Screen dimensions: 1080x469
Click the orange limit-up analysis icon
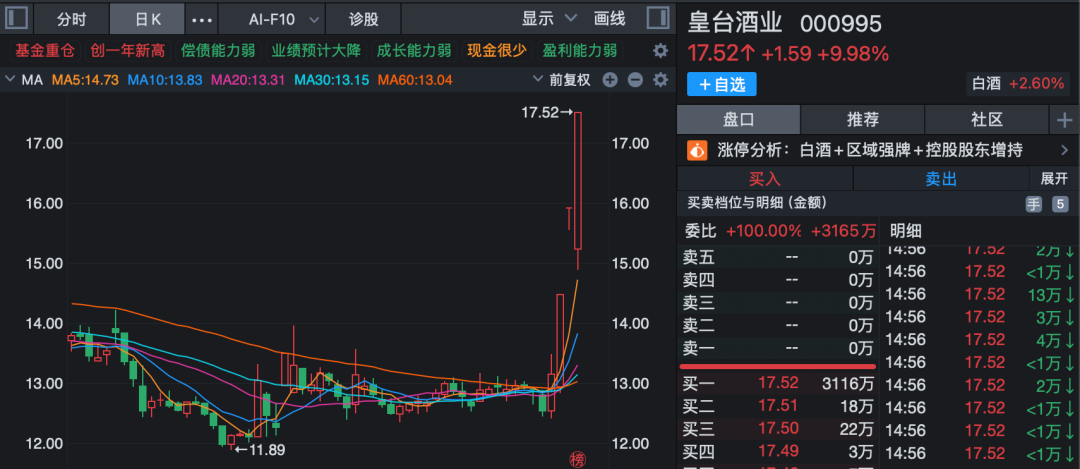[x=698, y=149]
